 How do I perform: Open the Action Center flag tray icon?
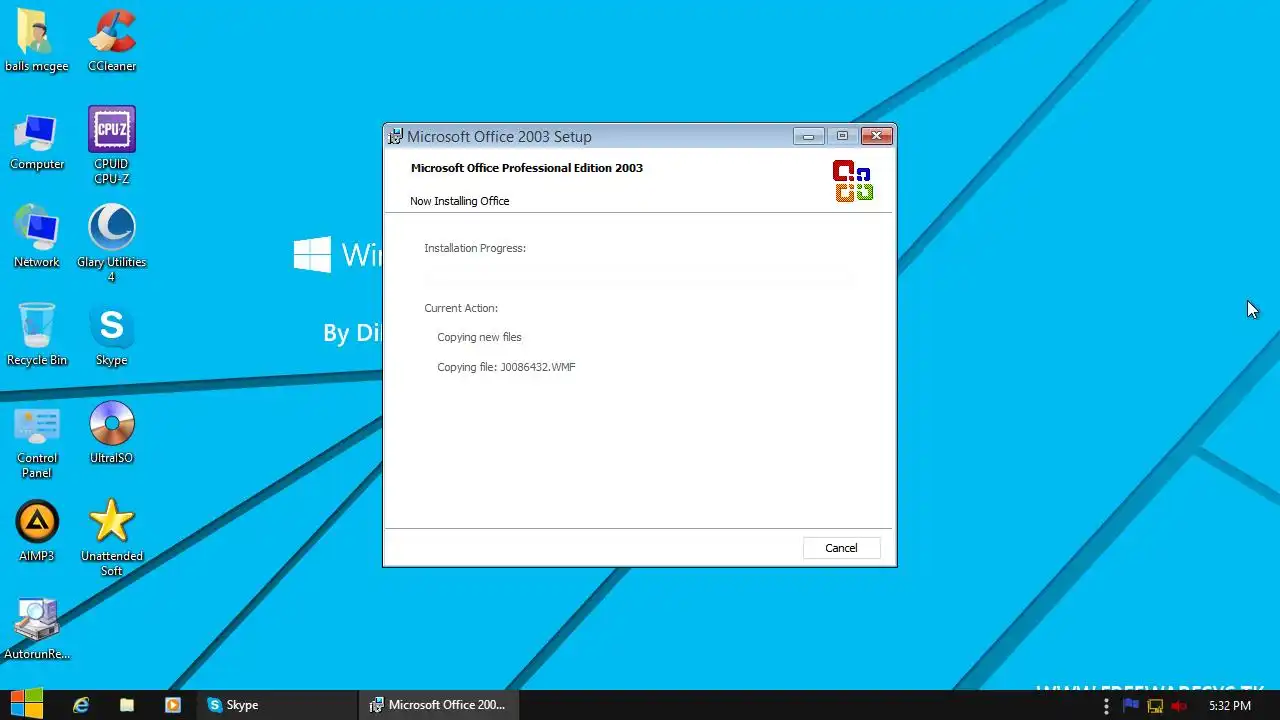coord(1131,705)
